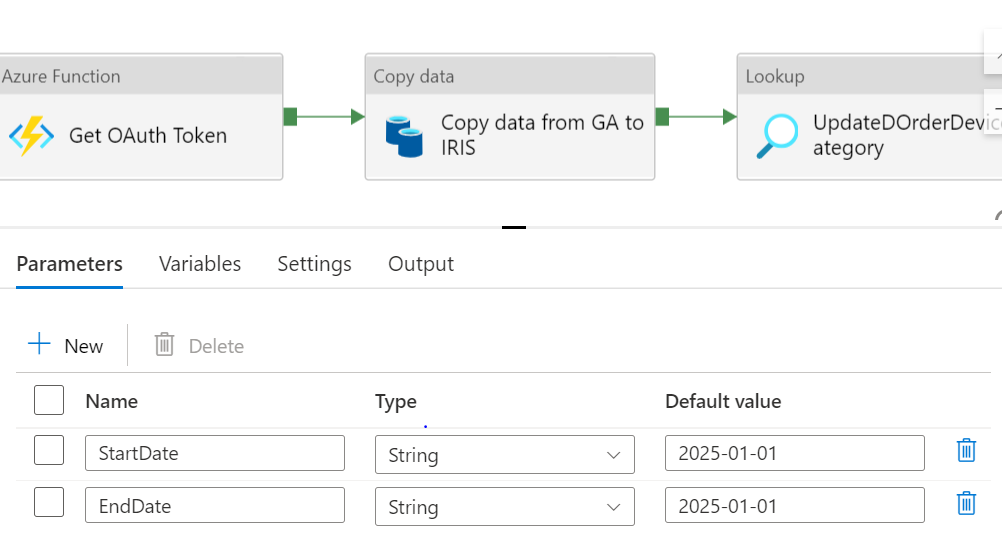This screenshot has height=534, width=1002.
Task: Click the Azure Function lightning icon
Action: tap(31, 136)
